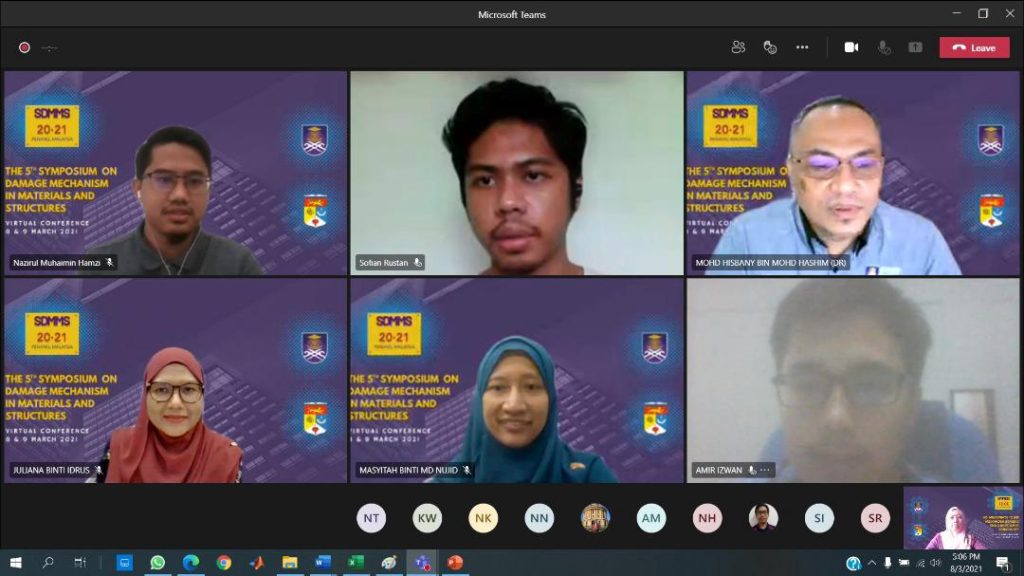This screenshot has height=576, width=1024.
Task: Open Microsoft Edge from the taskbar
Action: 190,563
